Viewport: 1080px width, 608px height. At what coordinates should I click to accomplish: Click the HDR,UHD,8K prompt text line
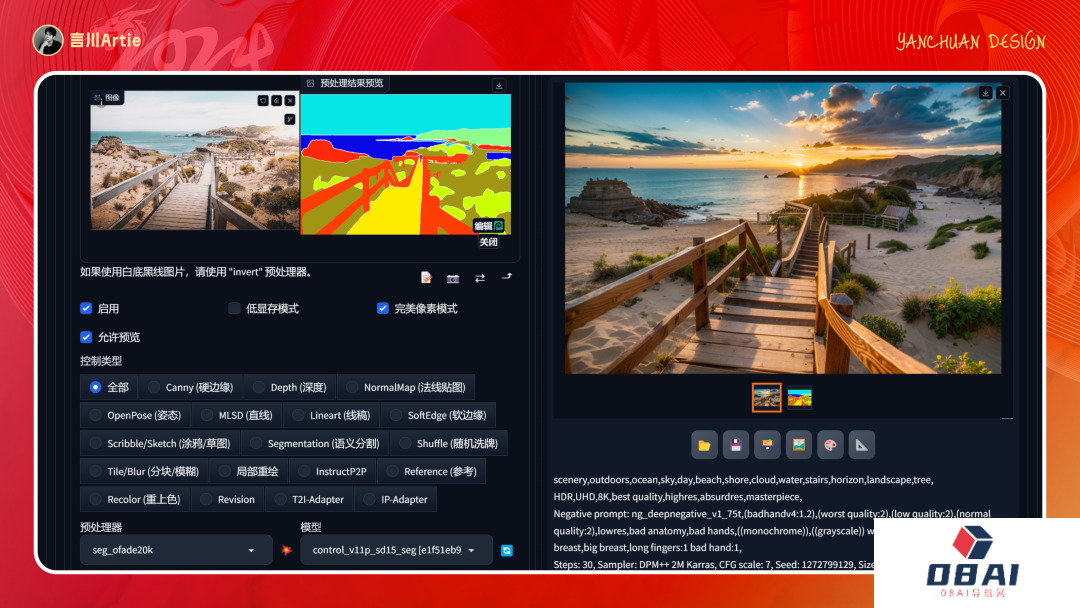[x=678, y=496]
